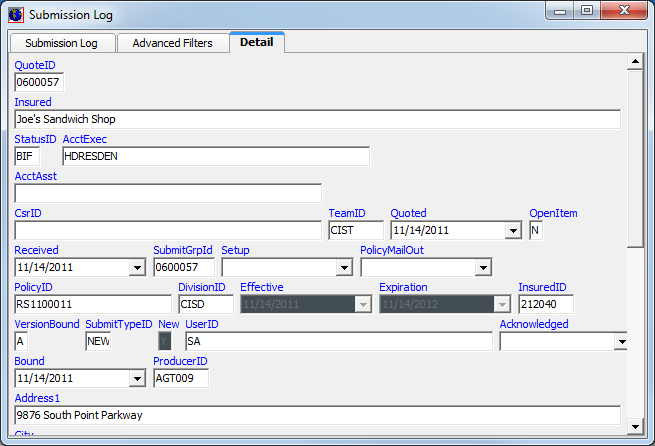
Task: Switch to the Submission Log tab
Action: tap(61, 43)
